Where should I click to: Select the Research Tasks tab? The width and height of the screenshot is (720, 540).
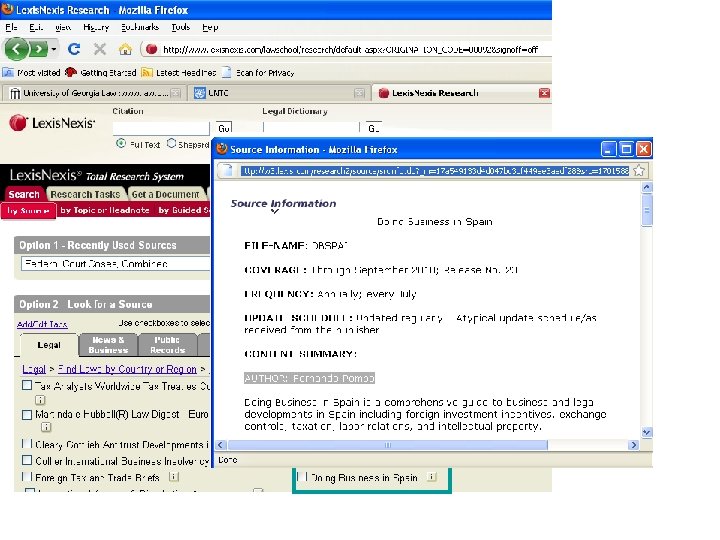click(85, 194)
